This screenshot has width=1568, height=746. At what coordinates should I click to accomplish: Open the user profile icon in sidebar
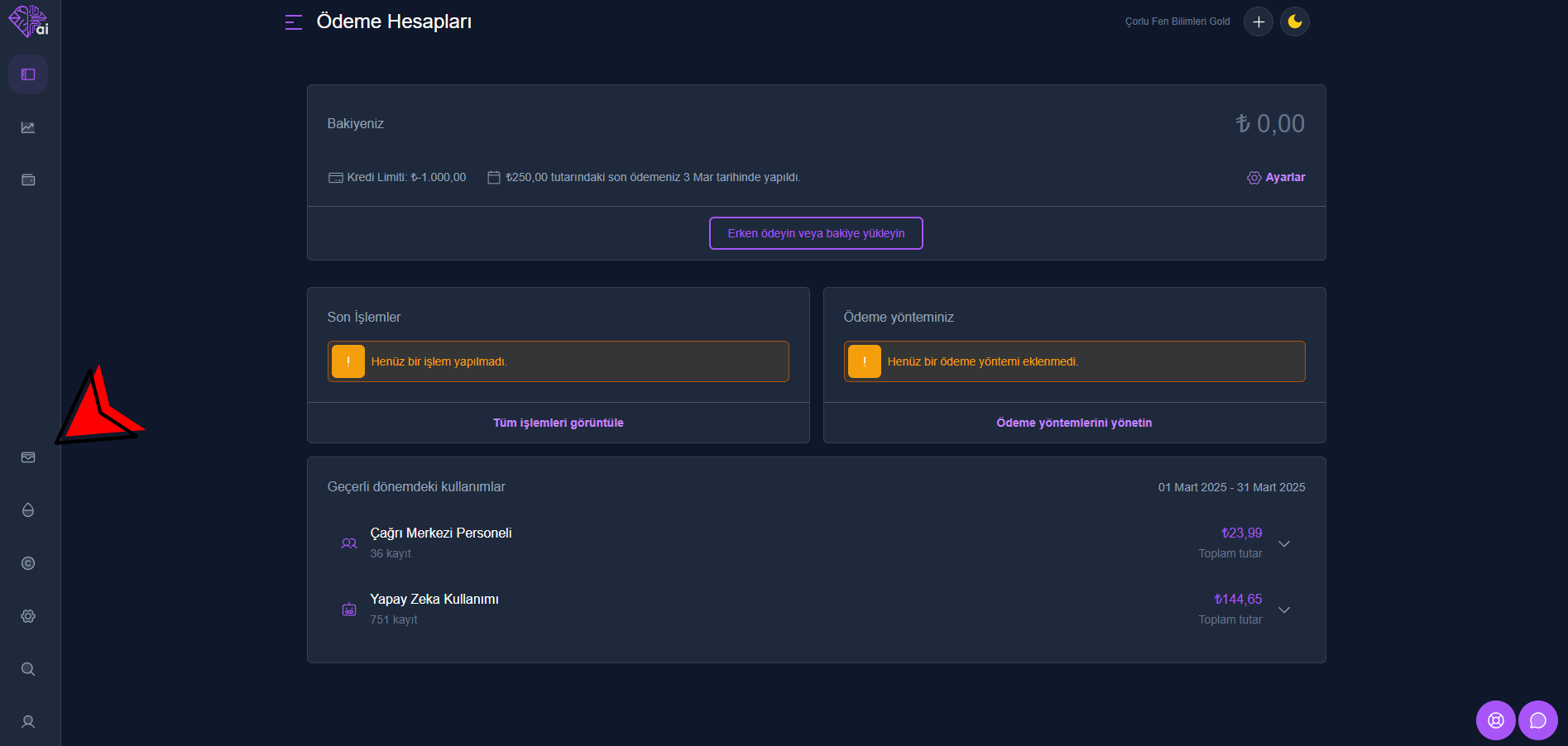tap(28, 722)
